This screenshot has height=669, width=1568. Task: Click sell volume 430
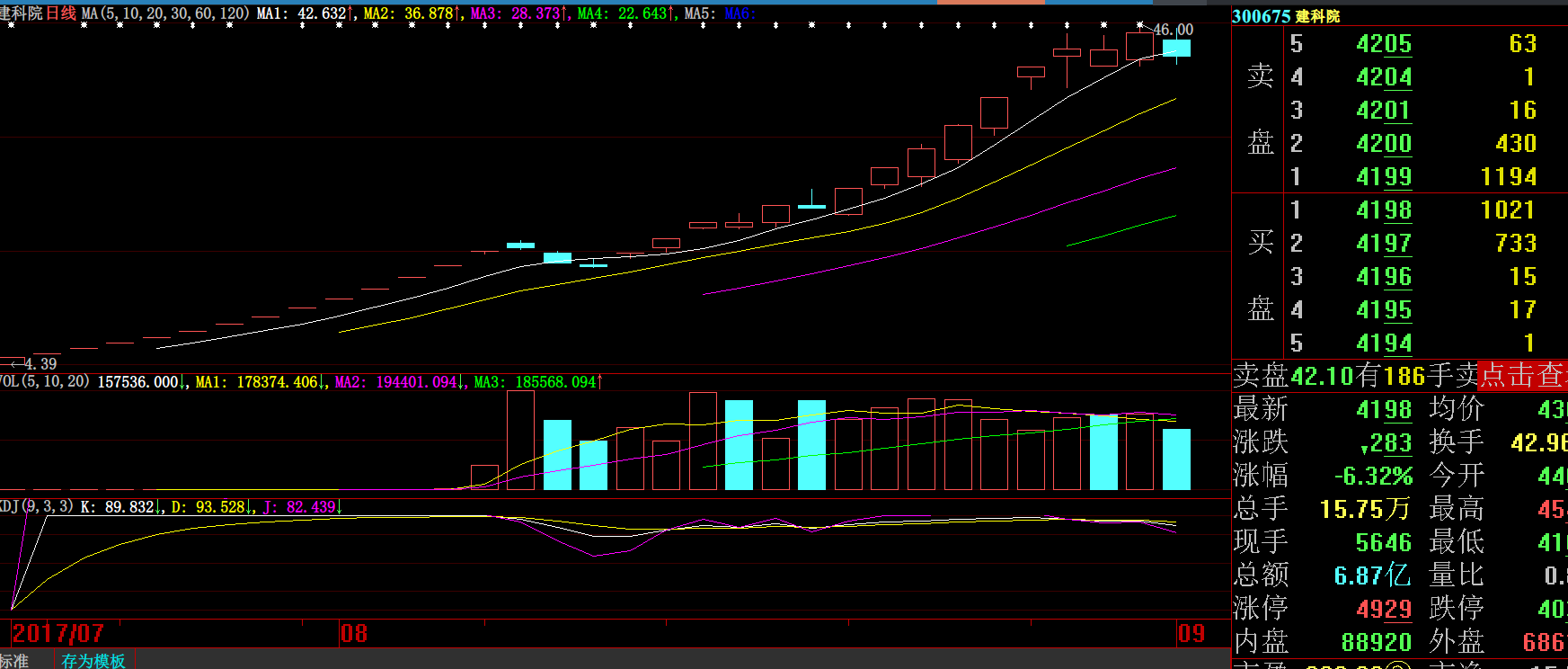tap(1516, 144)
